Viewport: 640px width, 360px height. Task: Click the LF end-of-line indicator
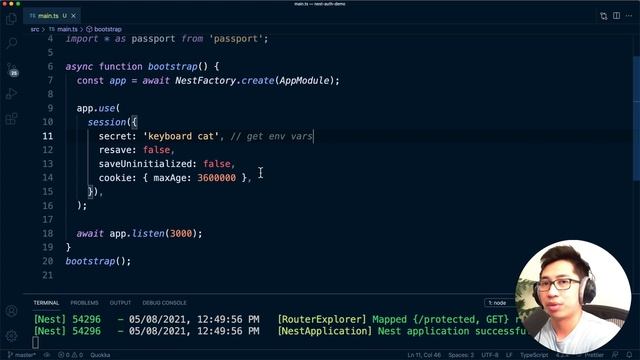(x=509, y=355)
